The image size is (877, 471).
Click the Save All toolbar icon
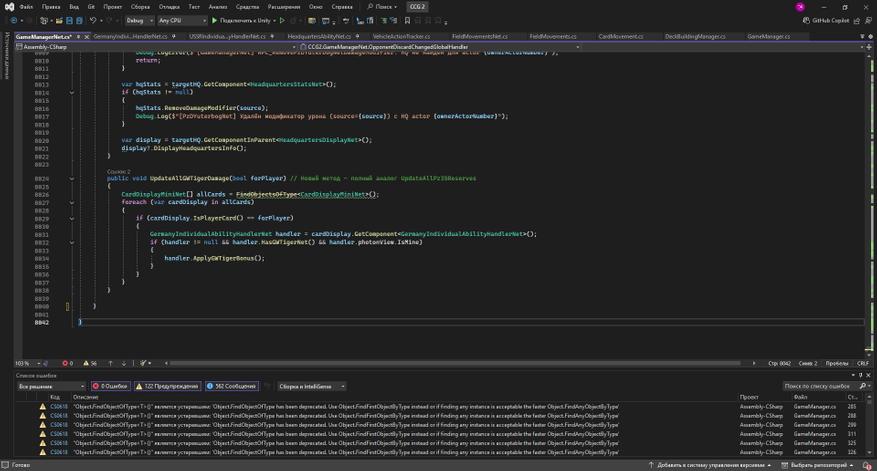coord(77,20)
